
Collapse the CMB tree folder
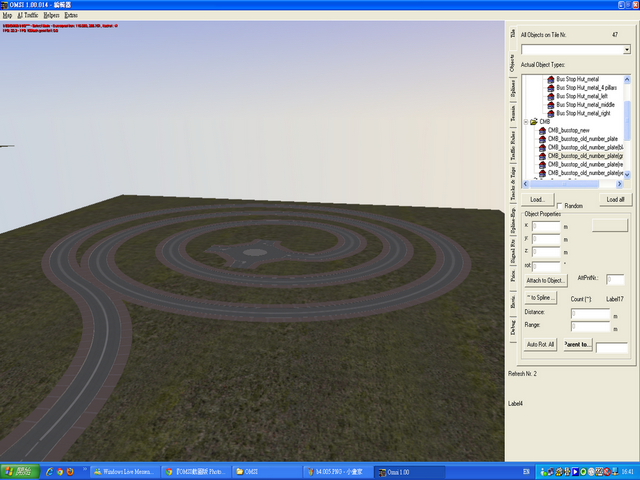click(526, 122)
